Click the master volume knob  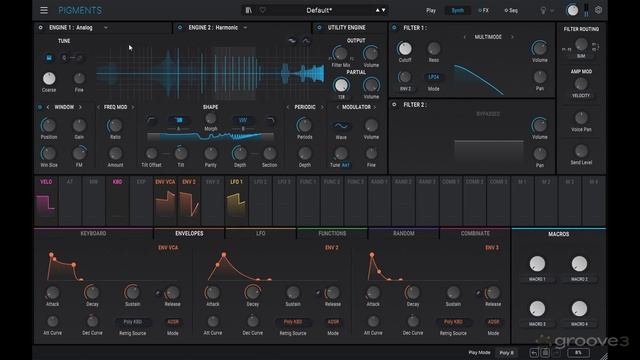tap(573, 11)
